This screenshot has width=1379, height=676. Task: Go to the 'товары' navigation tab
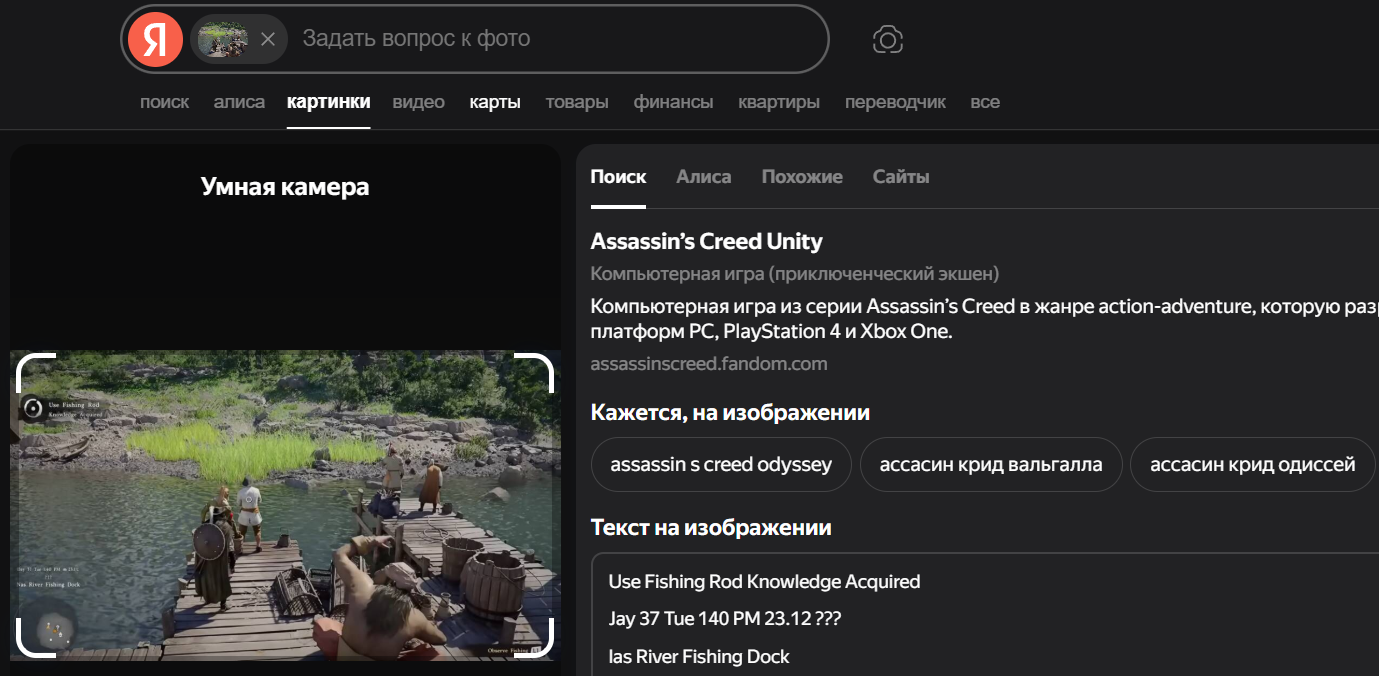click(x=577, y=102)
